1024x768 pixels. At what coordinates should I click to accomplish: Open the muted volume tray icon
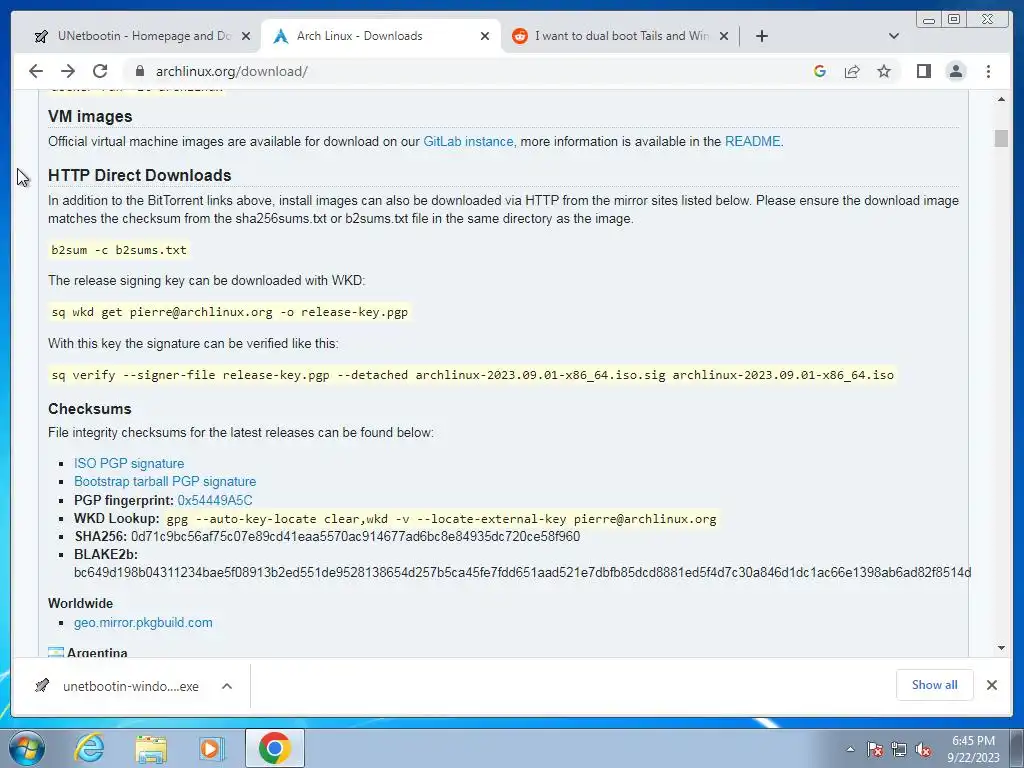pyautogui.click(x=923, y=749)
